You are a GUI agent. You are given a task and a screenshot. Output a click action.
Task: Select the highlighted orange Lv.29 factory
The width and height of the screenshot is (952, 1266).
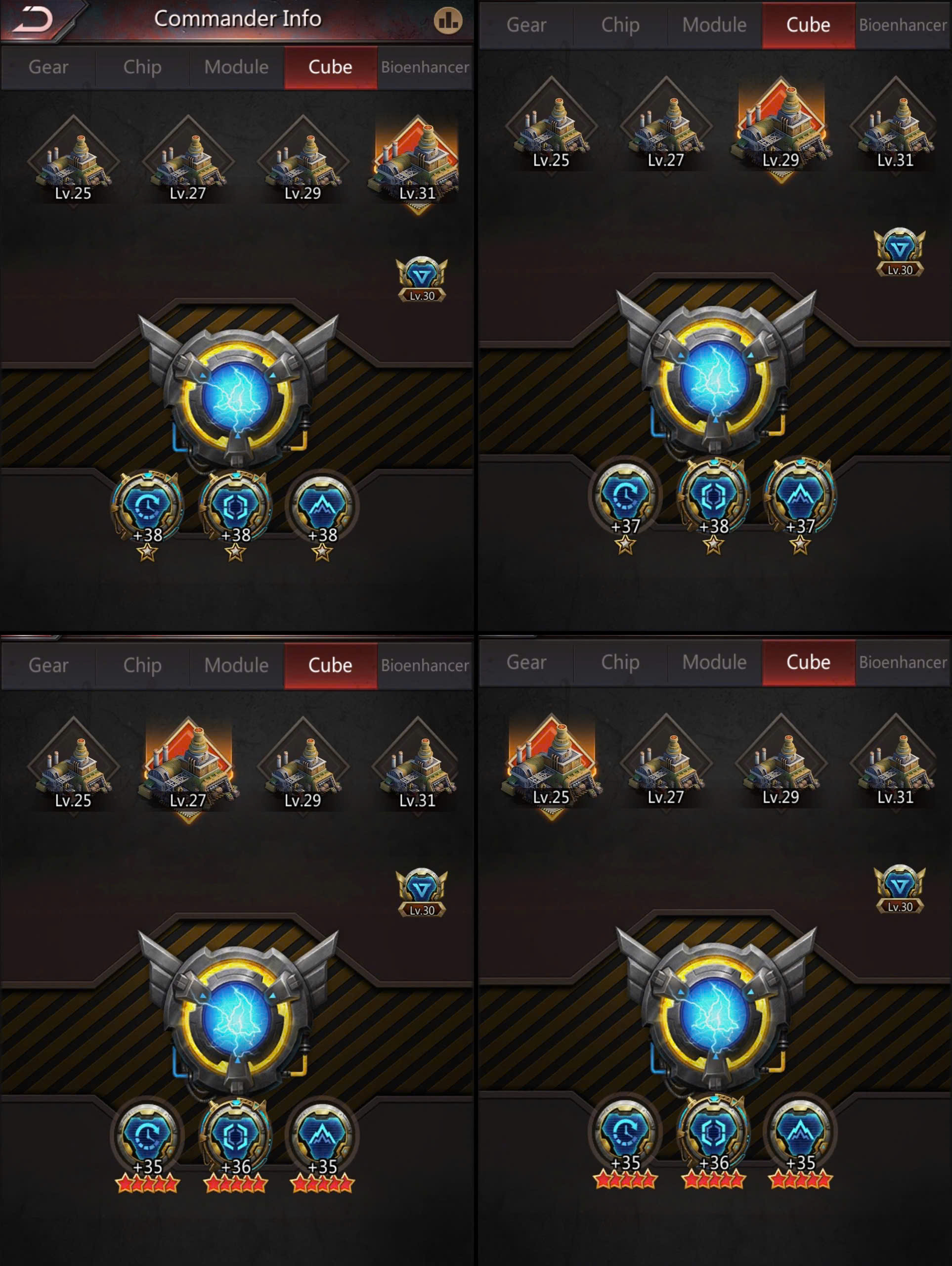(x=780, y=131)
